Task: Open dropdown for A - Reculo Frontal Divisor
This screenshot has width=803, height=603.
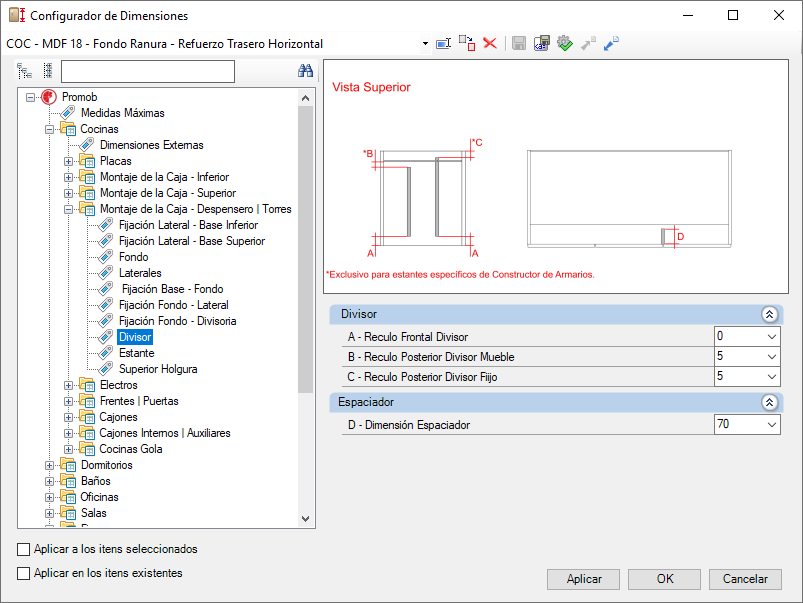Action: pos(772,337)
